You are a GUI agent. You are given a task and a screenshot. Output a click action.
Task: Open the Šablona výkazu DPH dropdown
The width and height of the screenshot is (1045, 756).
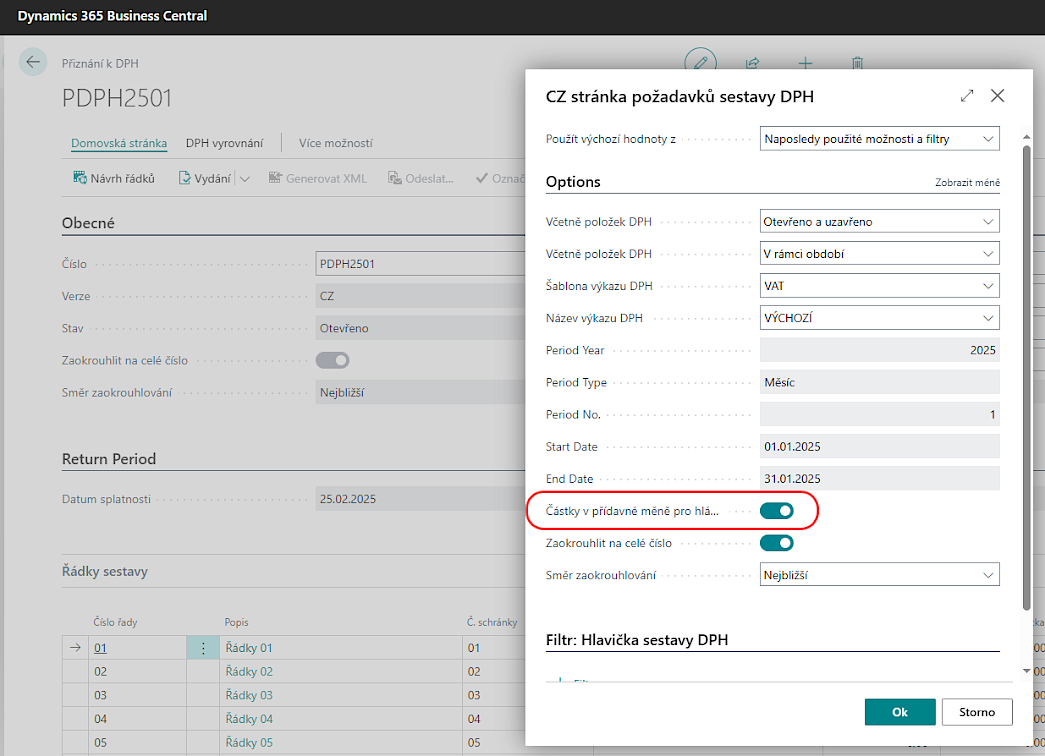pyautogui.click(x=879, y=286)
